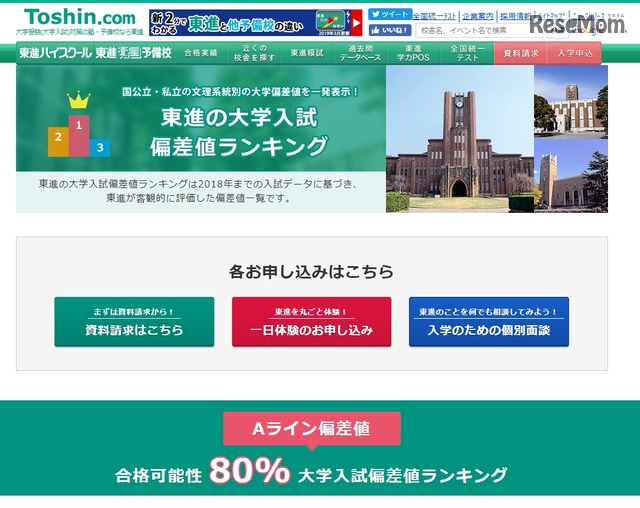The height and width of the screenshot is (508, 640).
Task: Open the 合格実績 menu item
Action: [x=200, y=53]
